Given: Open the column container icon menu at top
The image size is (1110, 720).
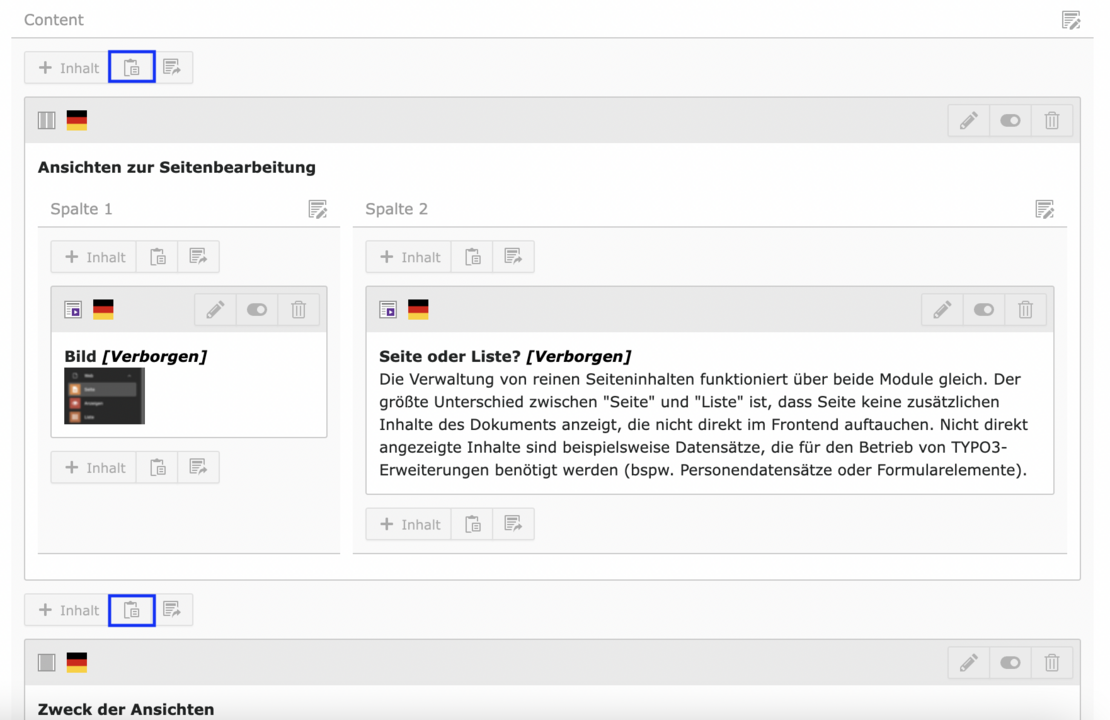Looking at the screenshot, I should coord(47,121).
